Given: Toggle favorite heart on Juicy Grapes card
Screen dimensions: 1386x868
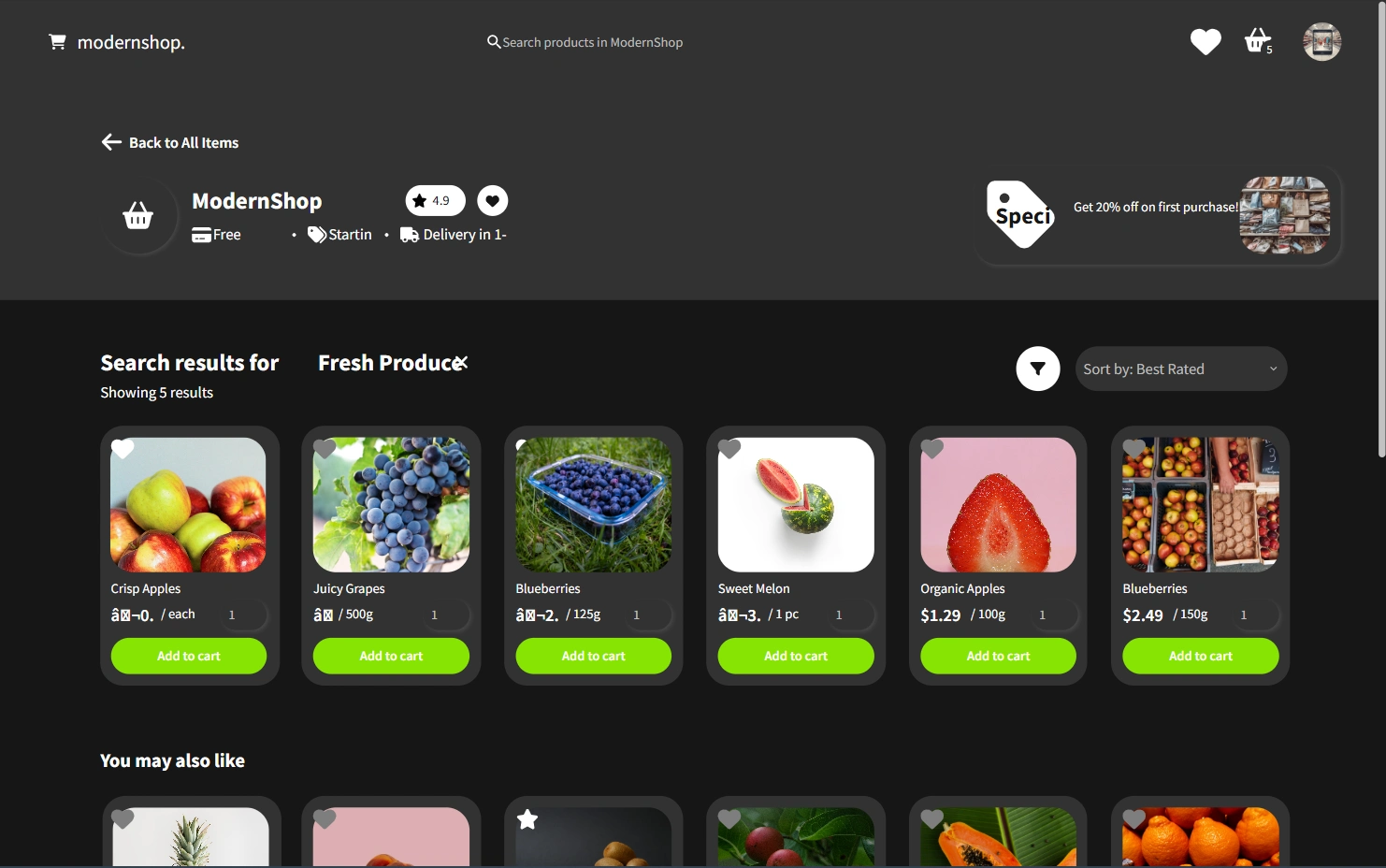Looking at the screenshot, I should coord(325,449).
